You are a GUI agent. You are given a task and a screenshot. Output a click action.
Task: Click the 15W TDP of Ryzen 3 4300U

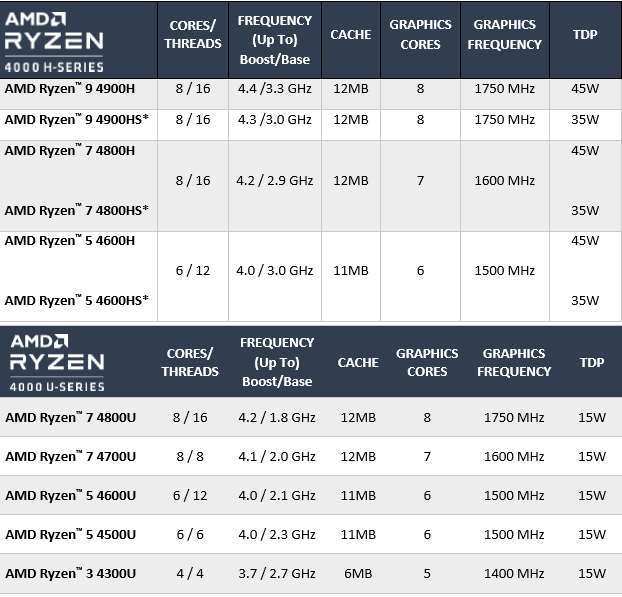pyautogui.click(x=592, y=573)
